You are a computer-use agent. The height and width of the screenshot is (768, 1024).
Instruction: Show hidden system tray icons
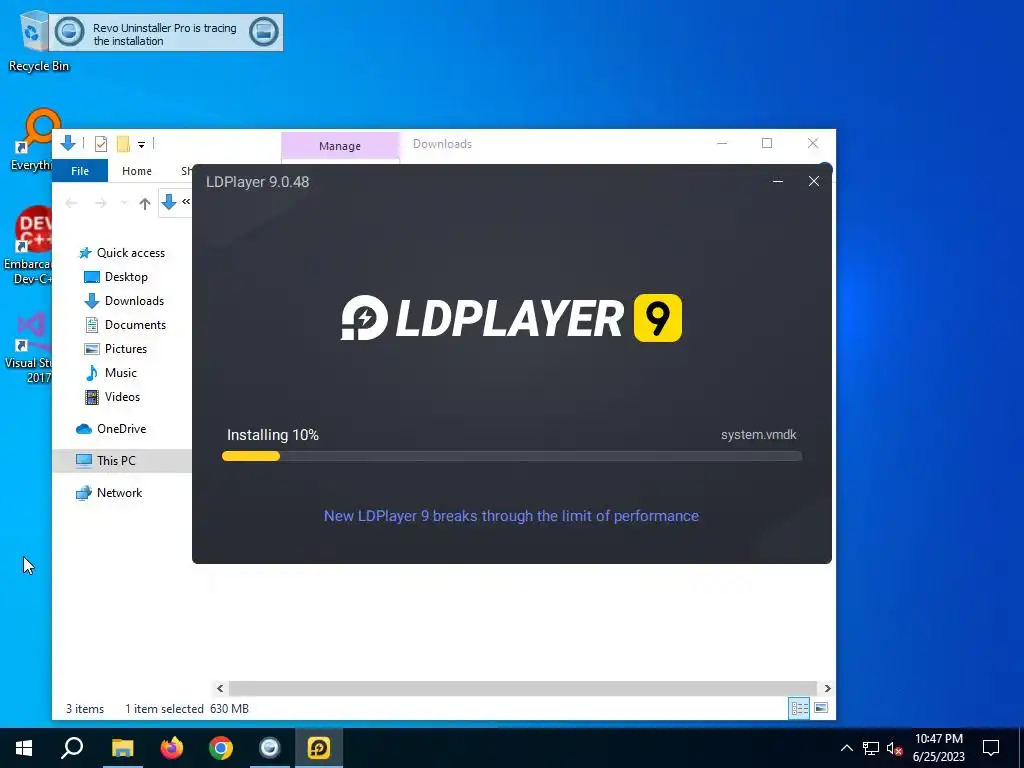tap(846, 748)
